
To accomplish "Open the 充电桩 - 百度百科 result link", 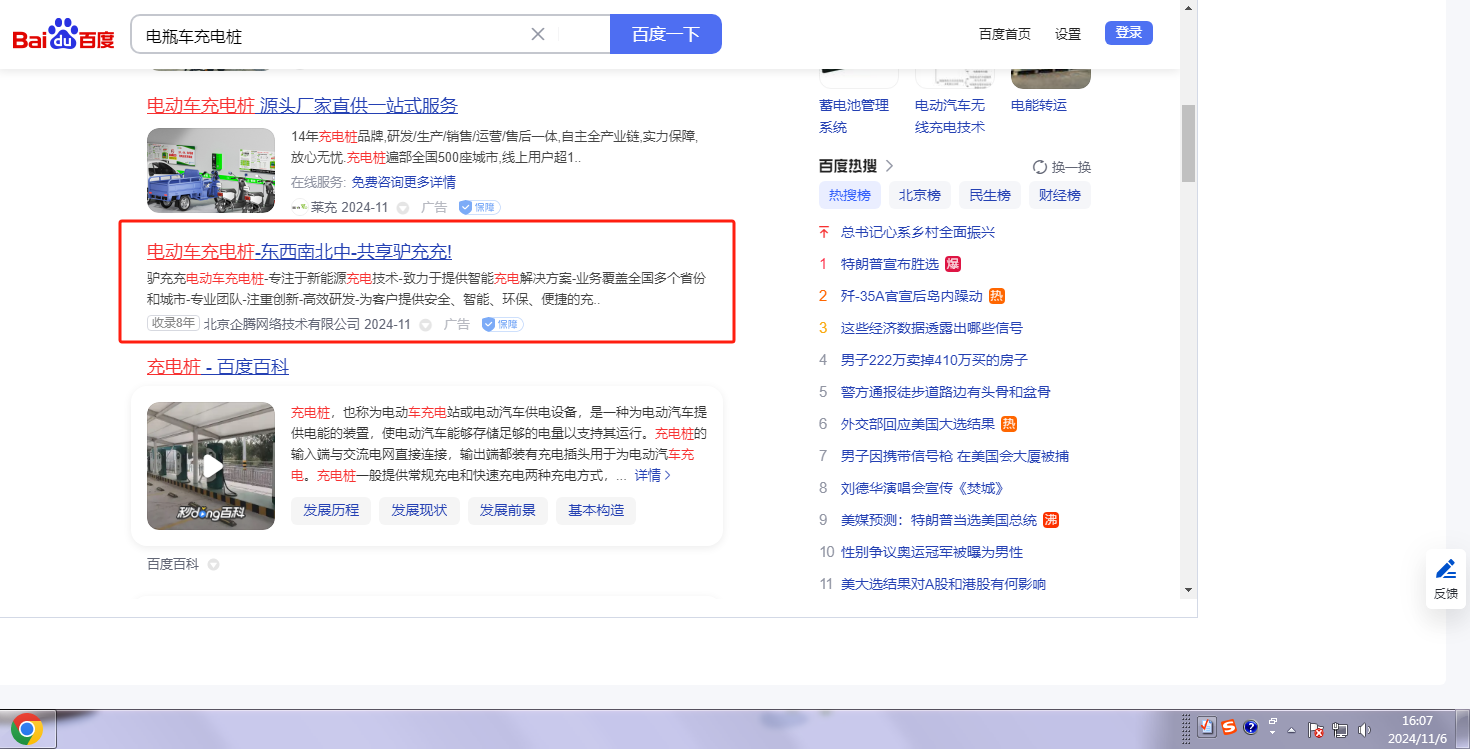I will [218, 367].
